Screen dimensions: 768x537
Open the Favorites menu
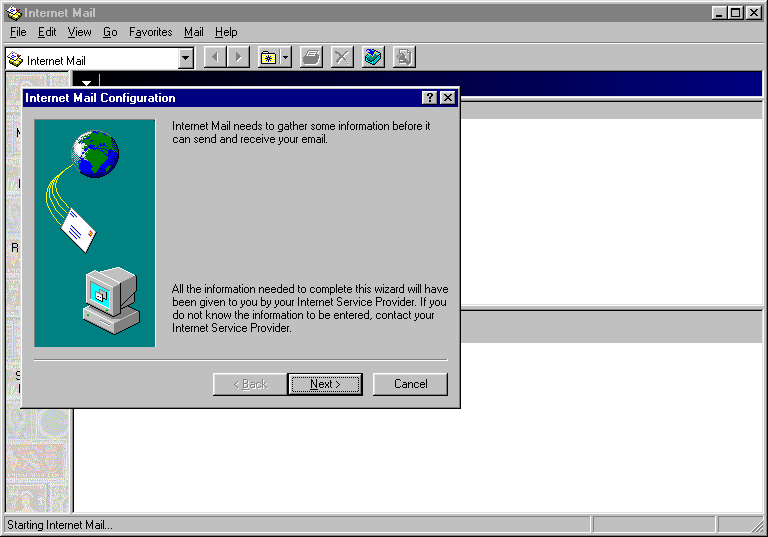[x=150, y=32]
